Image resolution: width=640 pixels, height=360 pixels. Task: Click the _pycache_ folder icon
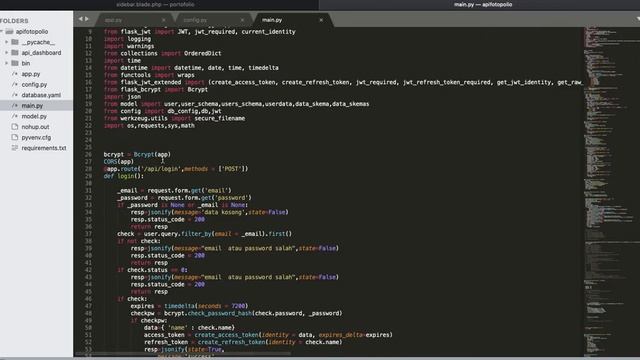point(15,42)
